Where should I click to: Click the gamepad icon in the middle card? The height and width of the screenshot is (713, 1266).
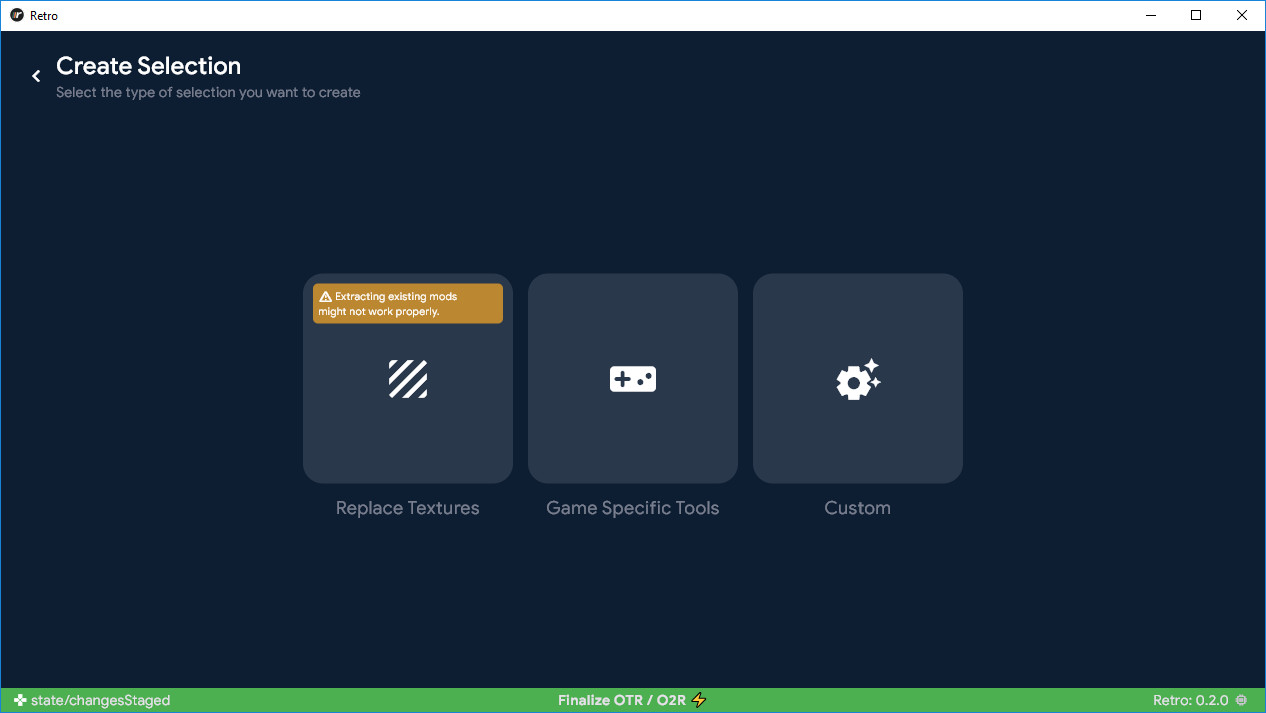tap(633, 379)
